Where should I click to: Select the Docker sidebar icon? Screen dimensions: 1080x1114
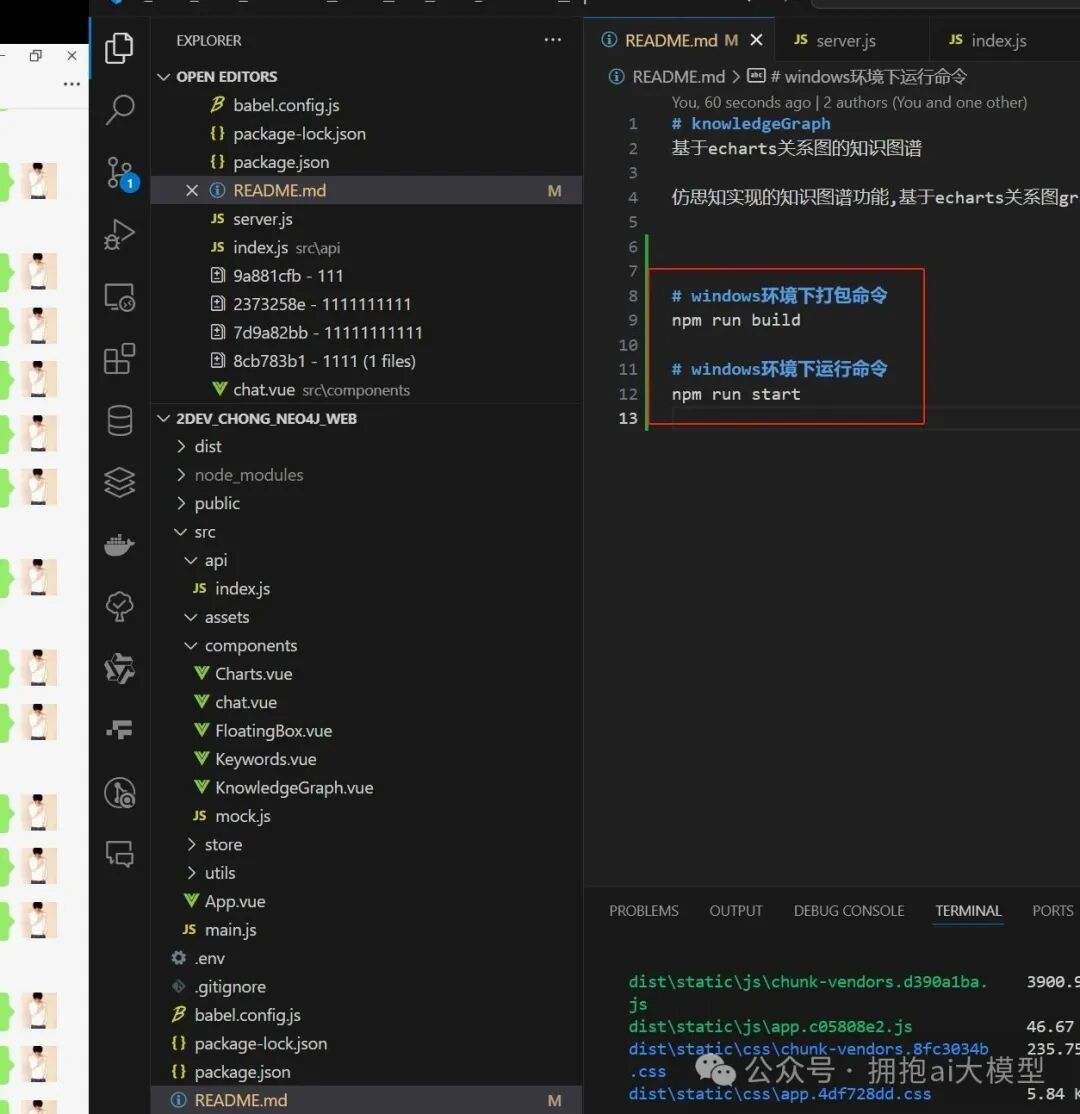[119, 544]
